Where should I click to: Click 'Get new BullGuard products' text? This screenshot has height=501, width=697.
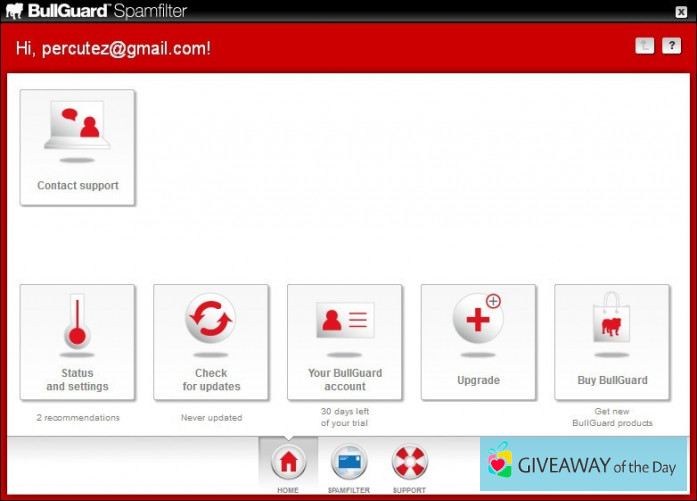pyautogui.click(x=612, y=418)
